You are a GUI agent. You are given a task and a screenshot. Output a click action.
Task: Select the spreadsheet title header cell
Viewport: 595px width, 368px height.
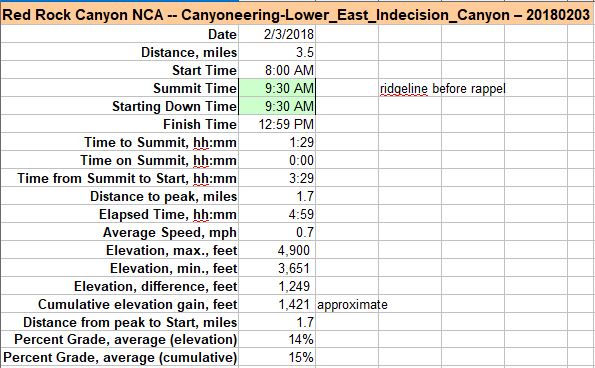296,15
